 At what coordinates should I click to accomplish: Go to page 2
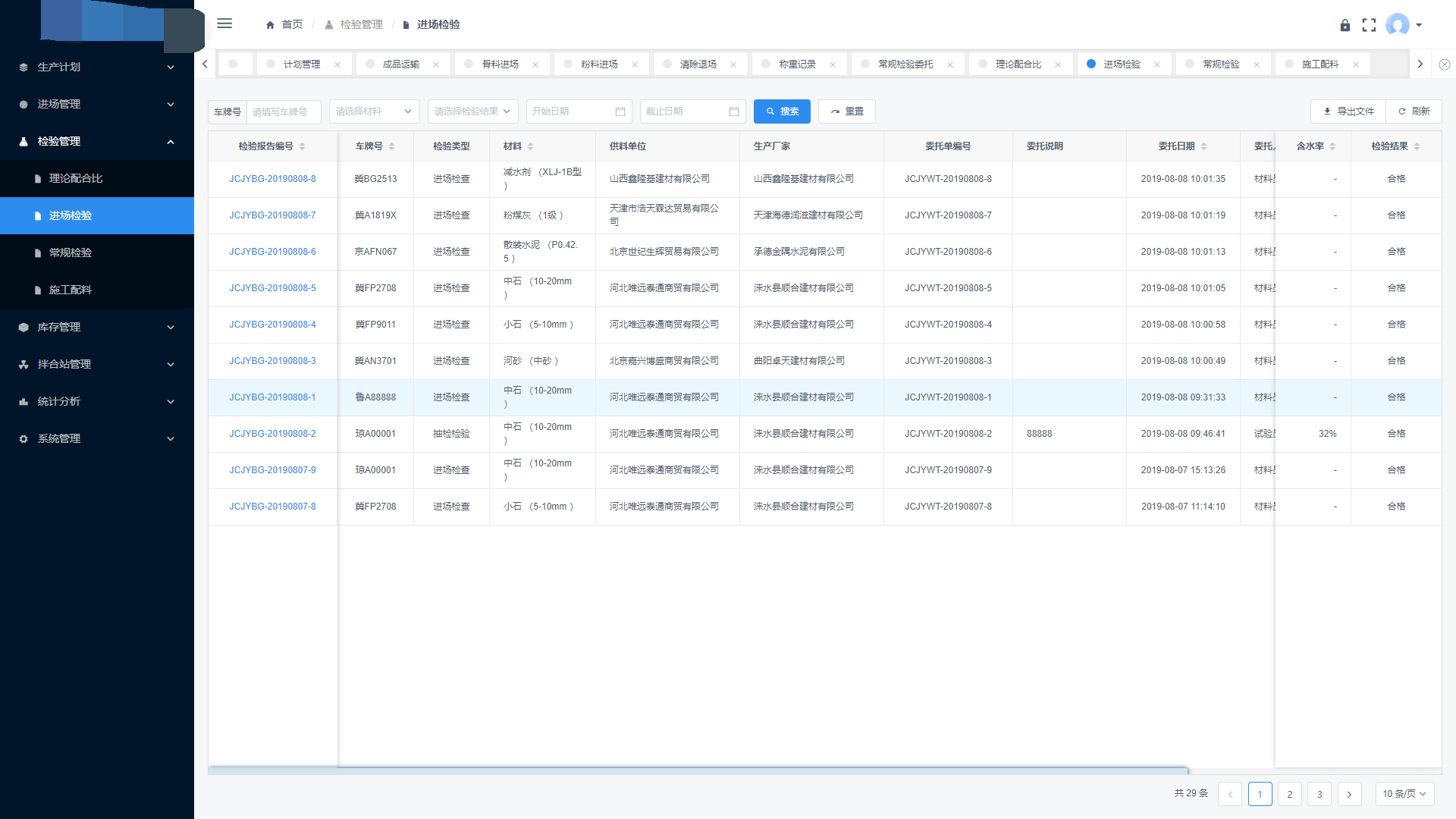[1290, 794]
